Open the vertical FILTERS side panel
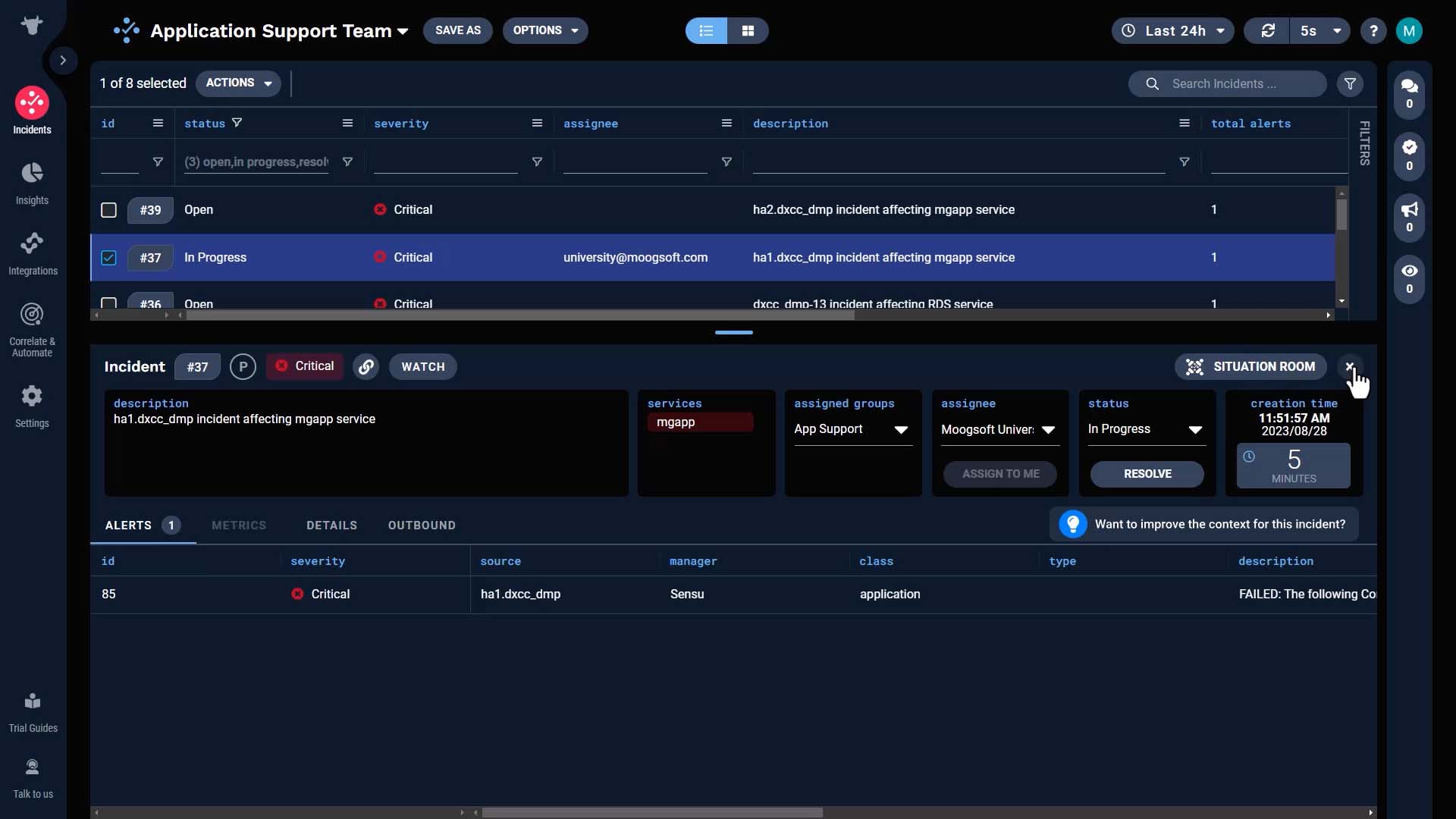 tap(1364, 143)
